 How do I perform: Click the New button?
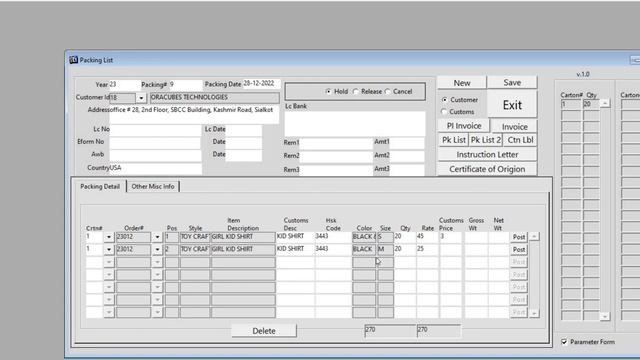click(x=462, y=82)
